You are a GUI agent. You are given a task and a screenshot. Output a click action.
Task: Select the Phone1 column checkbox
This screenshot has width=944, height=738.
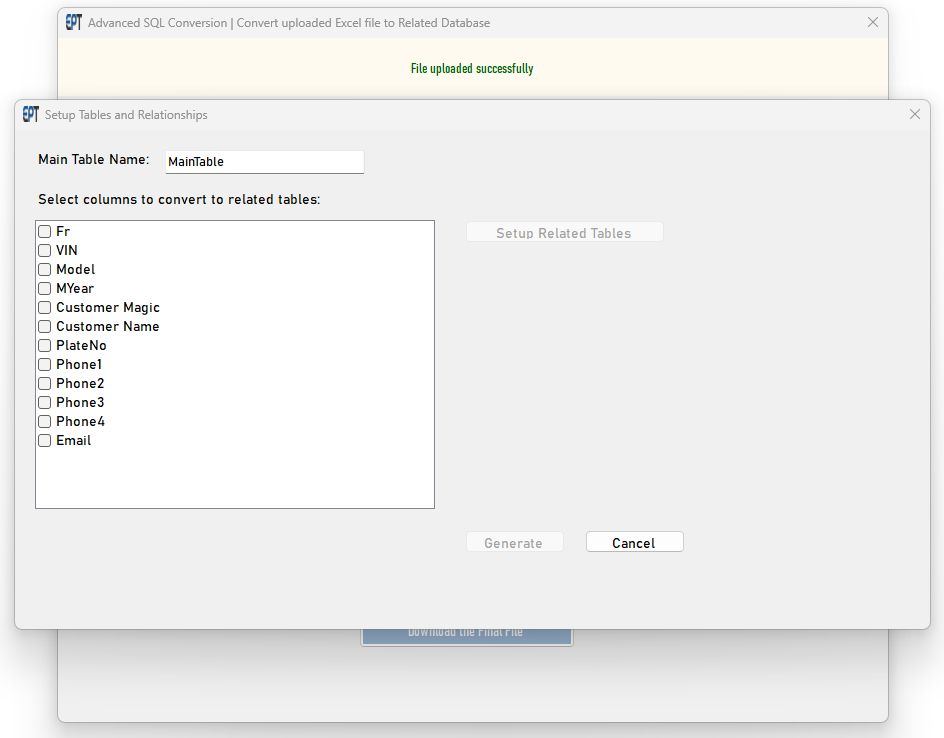(x=45, y=365)
